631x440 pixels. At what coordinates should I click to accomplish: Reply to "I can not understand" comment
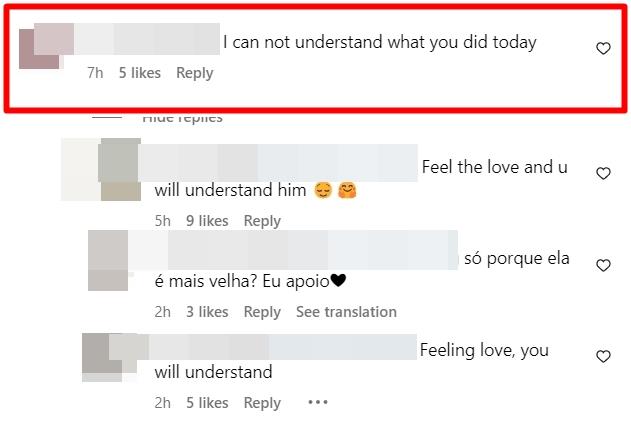195,73
